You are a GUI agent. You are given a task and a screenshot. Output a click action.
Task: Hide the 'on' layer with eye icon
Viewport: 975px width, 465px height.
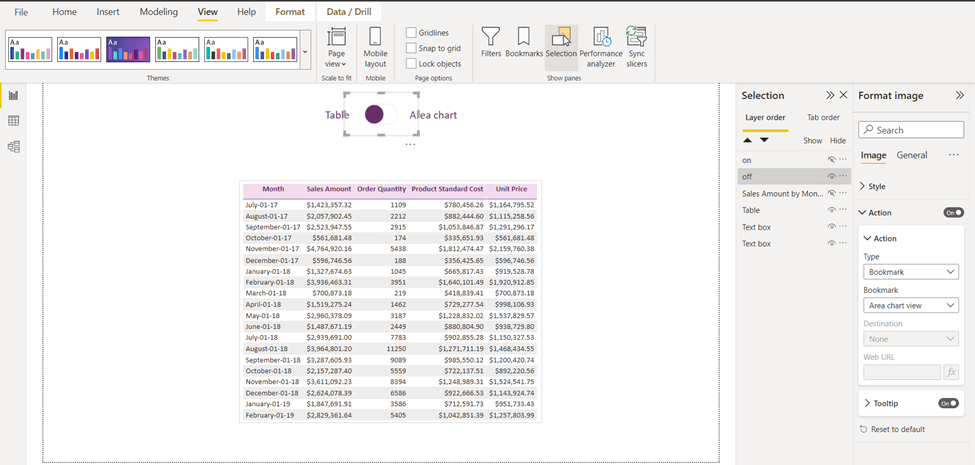pos(831,160)
